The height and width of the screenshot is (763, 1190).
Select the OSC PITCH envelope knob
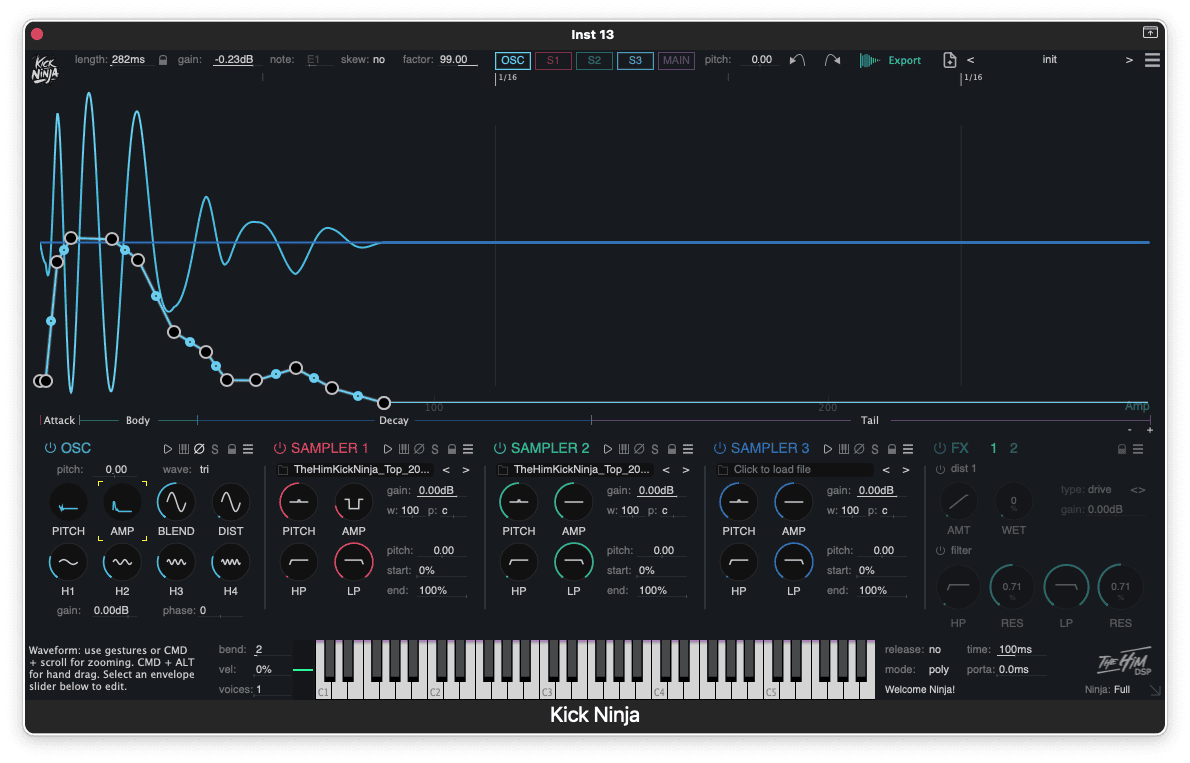click(x=68, y=503)
